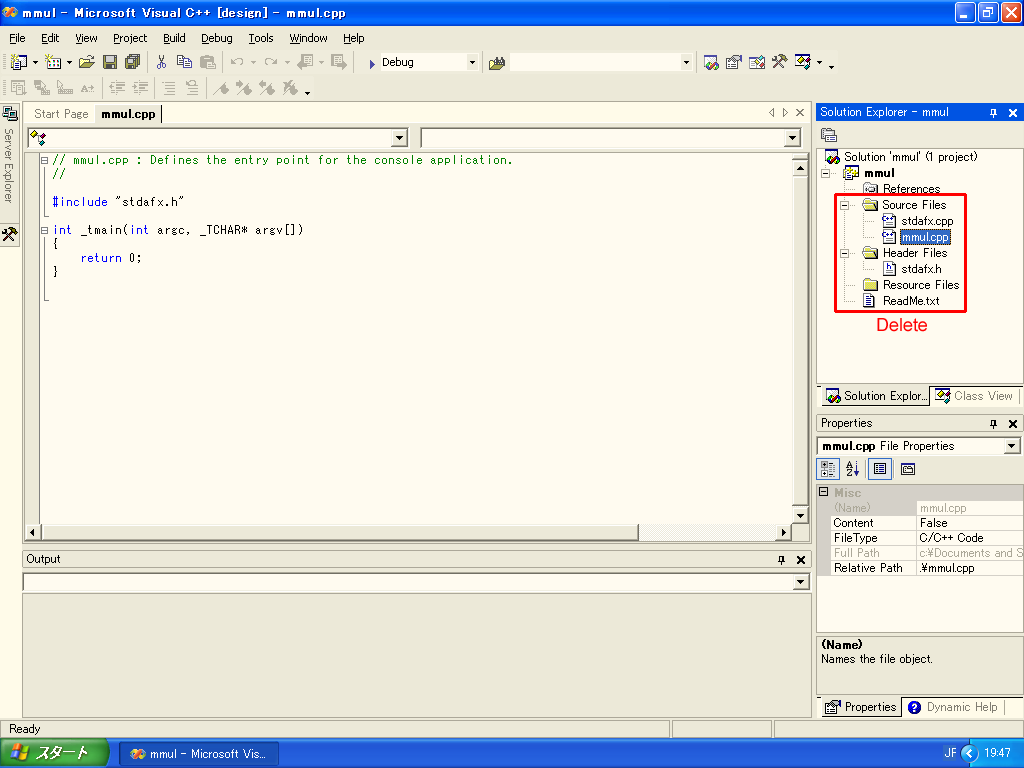1024x768 pixels.
Task: Save the current file with the floppy icon
Action: click(x=110, y=63)
